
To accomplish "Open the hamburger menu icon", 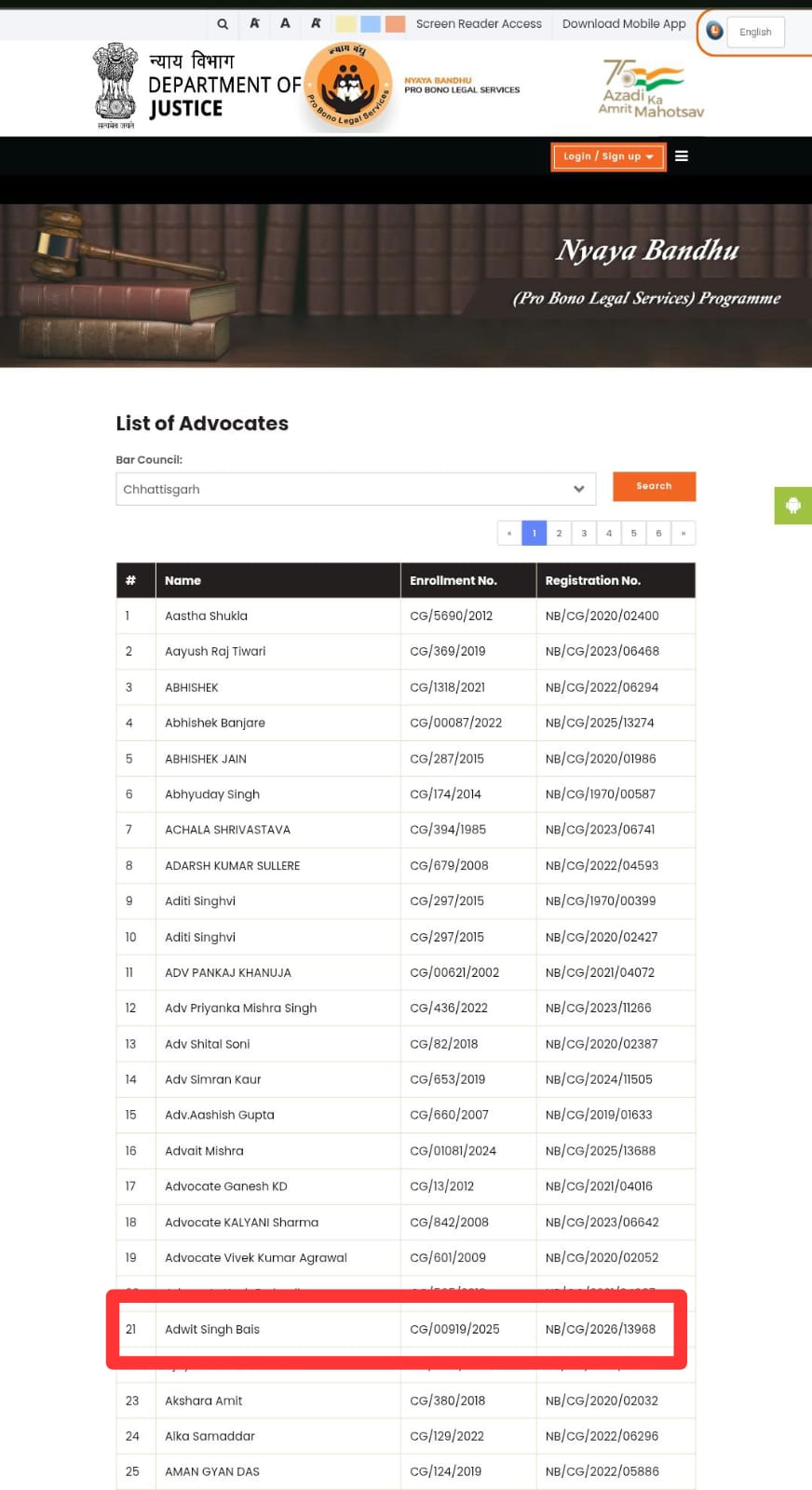I will (x=682, y=156).
